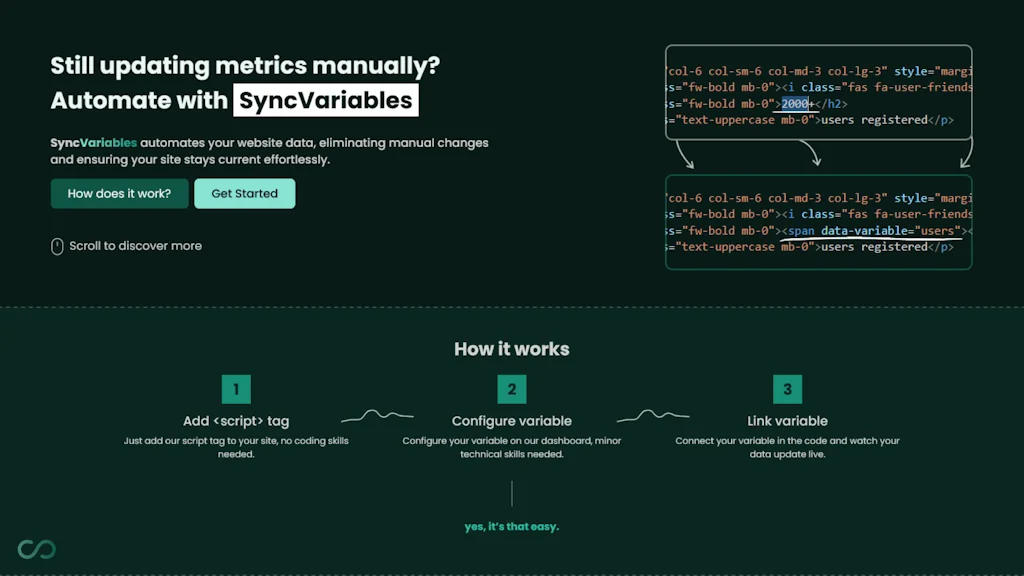Expand the bottom code snippet panel

820,222
